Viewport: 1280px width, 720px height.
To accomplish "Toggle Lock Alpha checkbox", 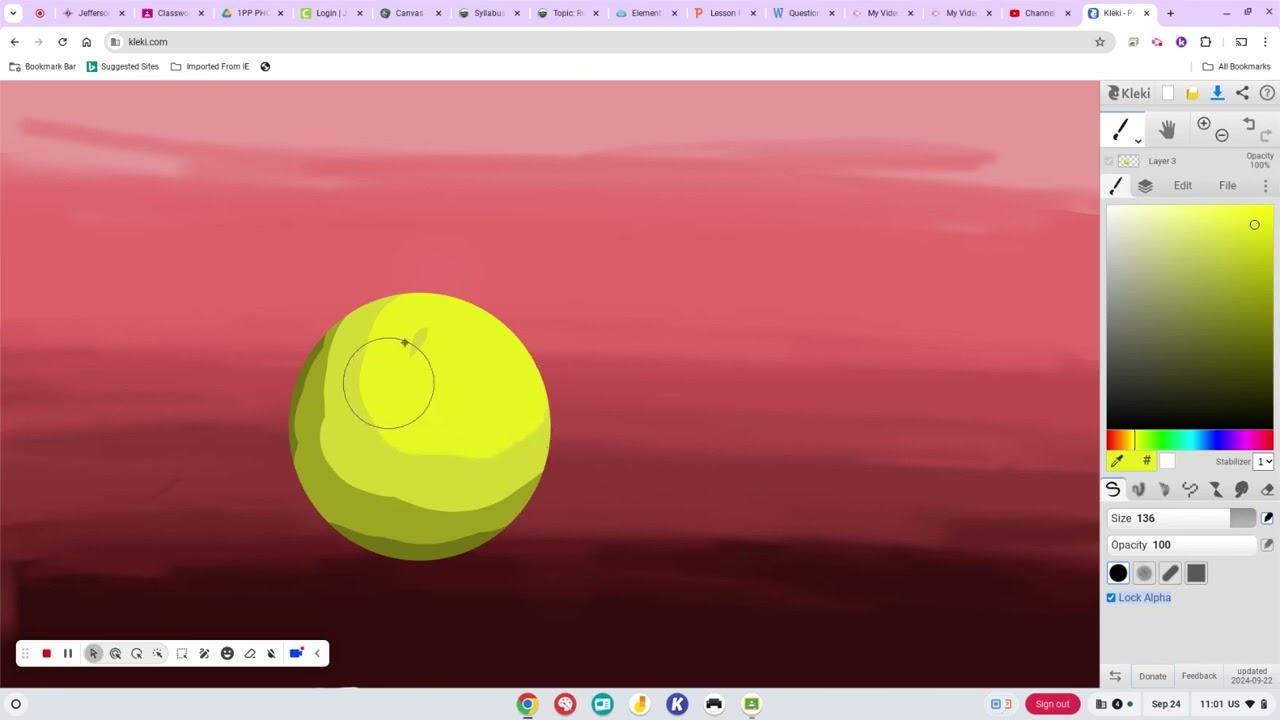I will 1111,598.
